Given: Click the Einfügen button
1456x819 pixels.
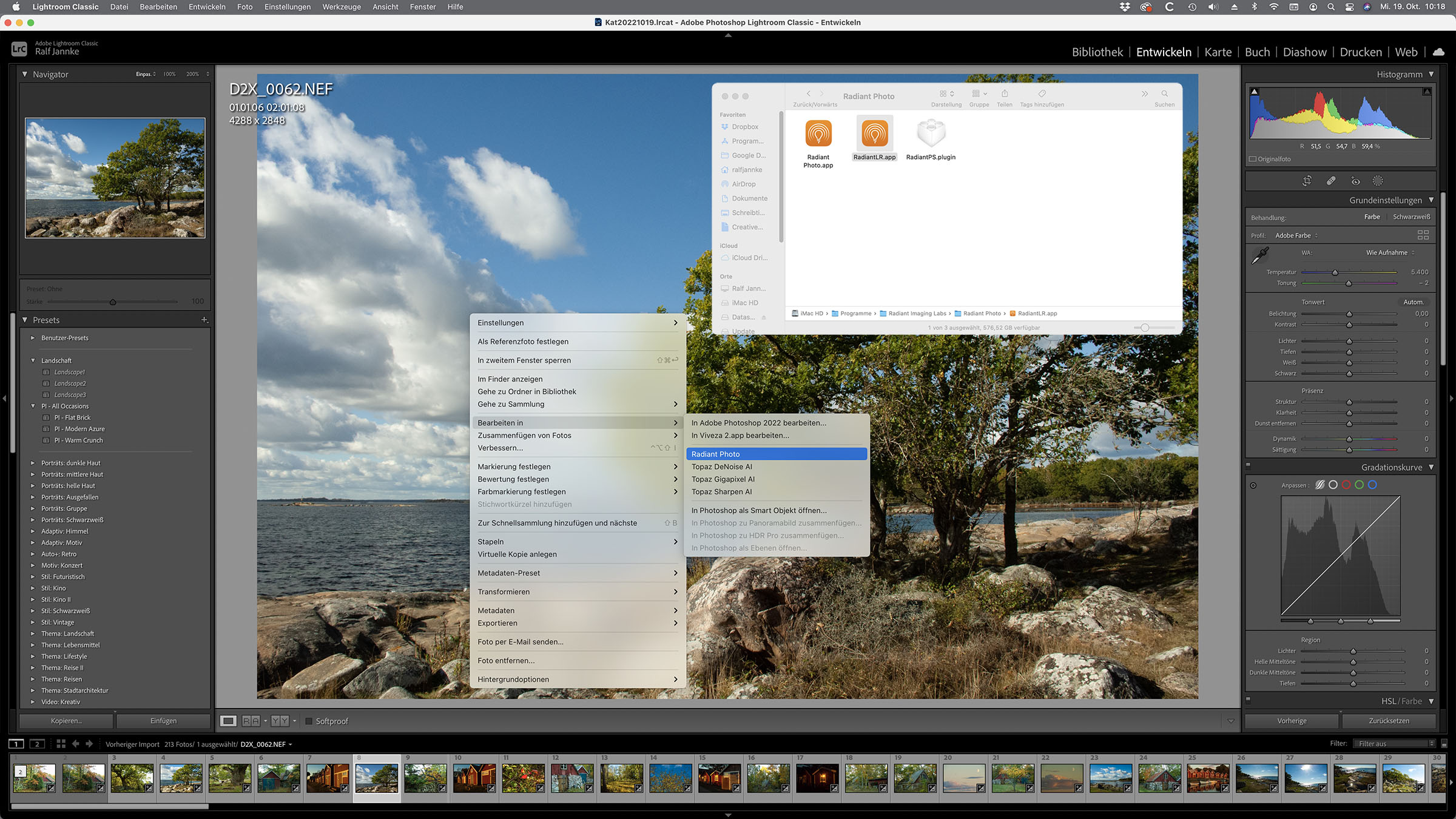Looking at the screenshot, I should (x=163, y=721).
